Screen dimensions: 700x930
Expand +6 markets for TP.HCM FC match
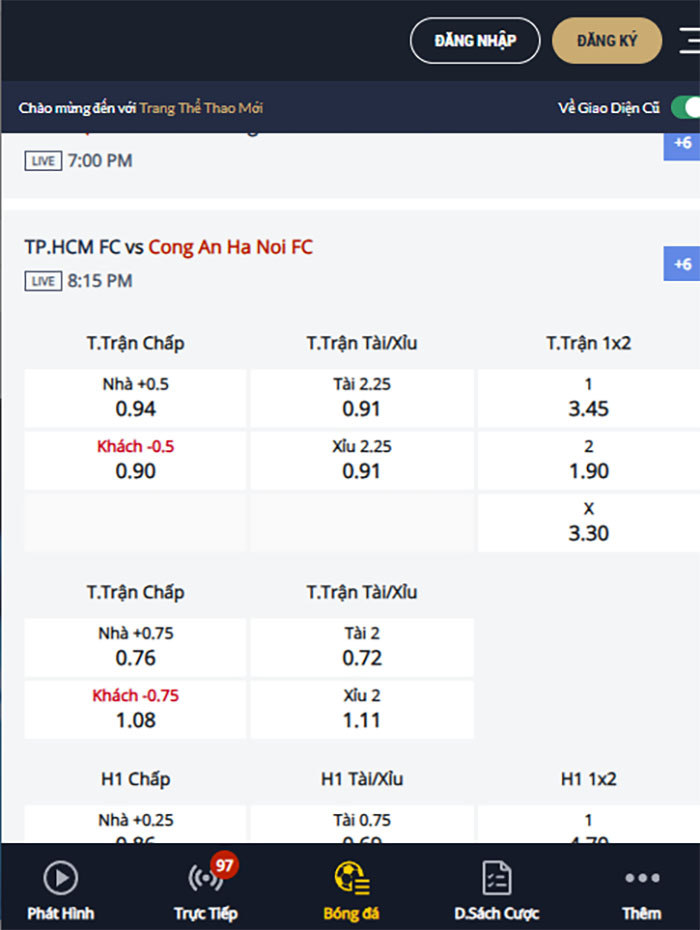(682, 264)
